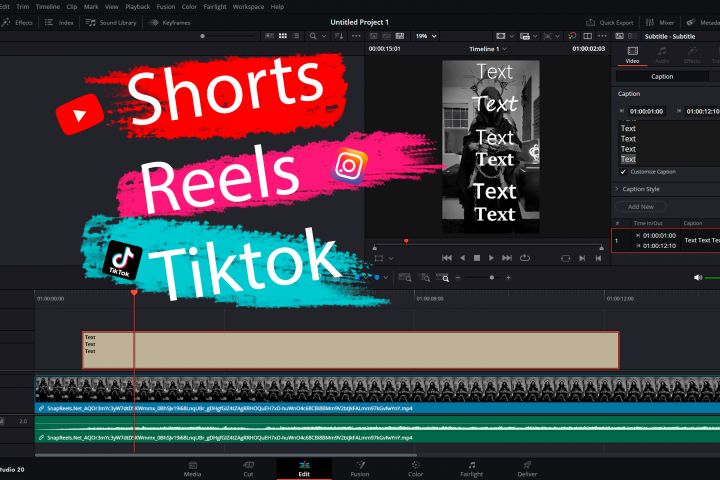Click the timeline zoom-to-fit icon
720x480 pixels.
405,277
